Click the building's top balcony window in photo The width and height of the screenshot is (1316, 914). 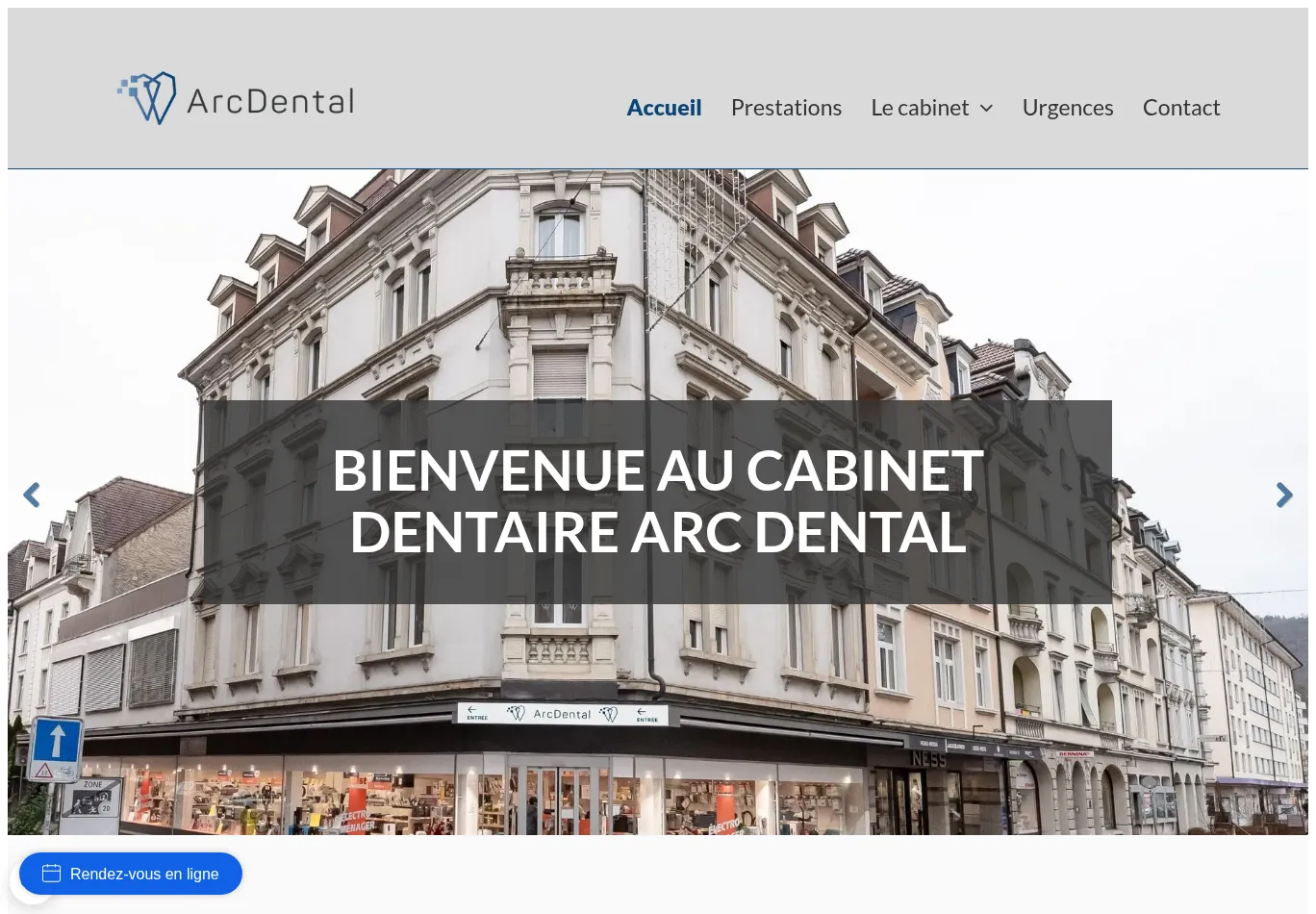(x=558, y=232)
